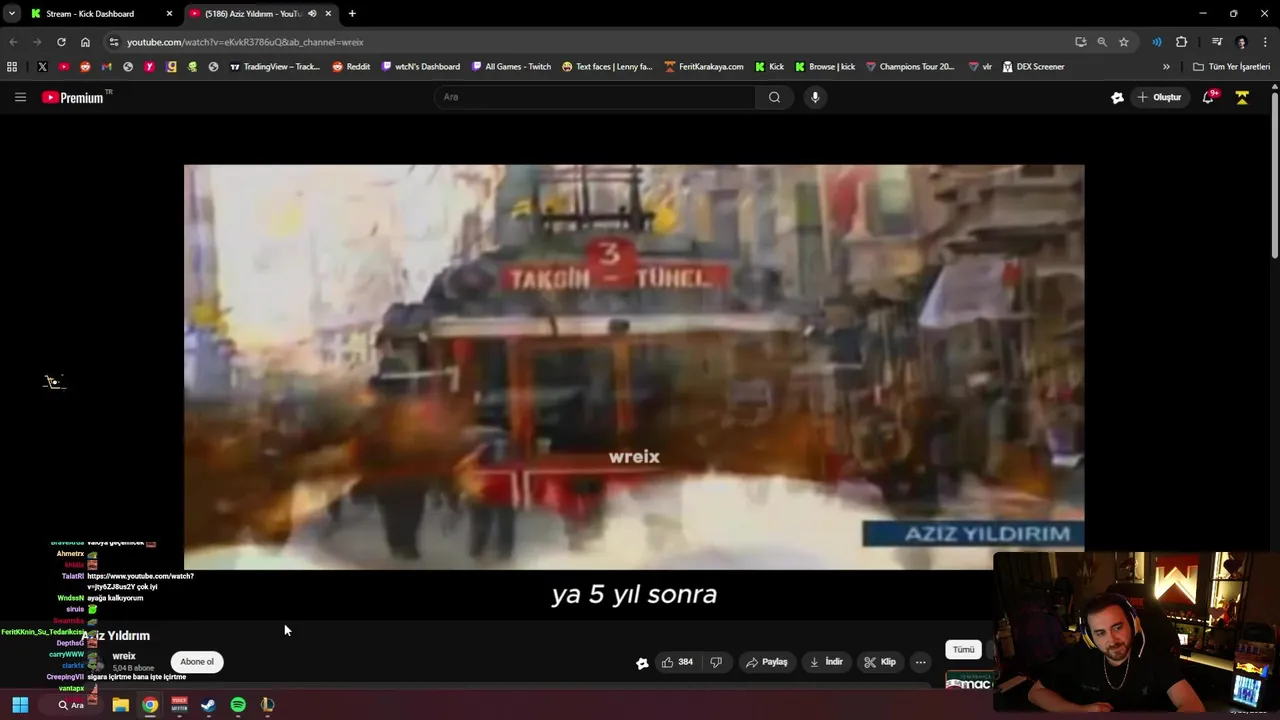Open DEX Screener bookmark

1034,67
